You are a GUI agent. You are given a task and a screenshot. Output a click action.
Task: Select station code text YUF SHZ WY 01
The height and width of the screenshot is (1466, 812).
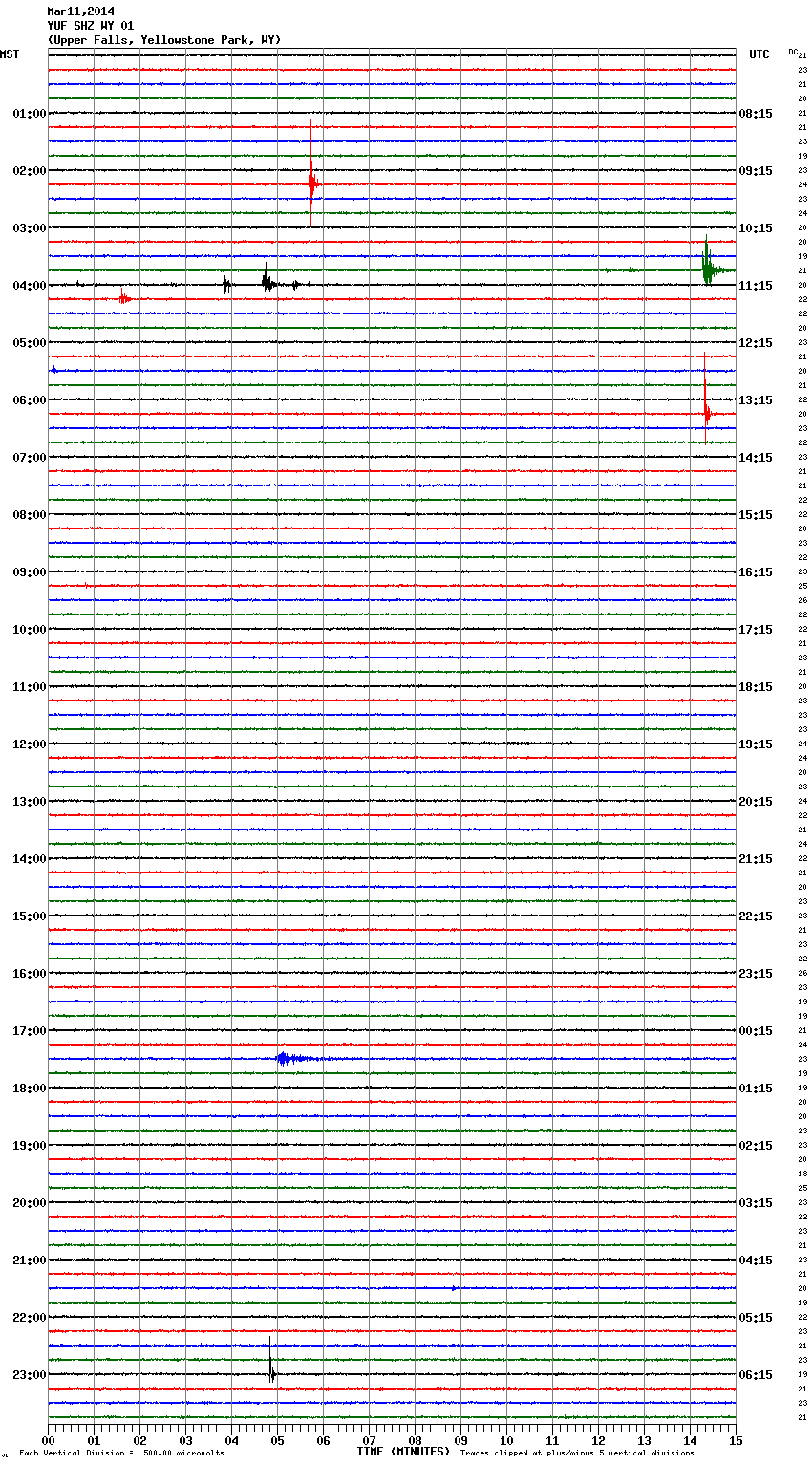point(91,26)
